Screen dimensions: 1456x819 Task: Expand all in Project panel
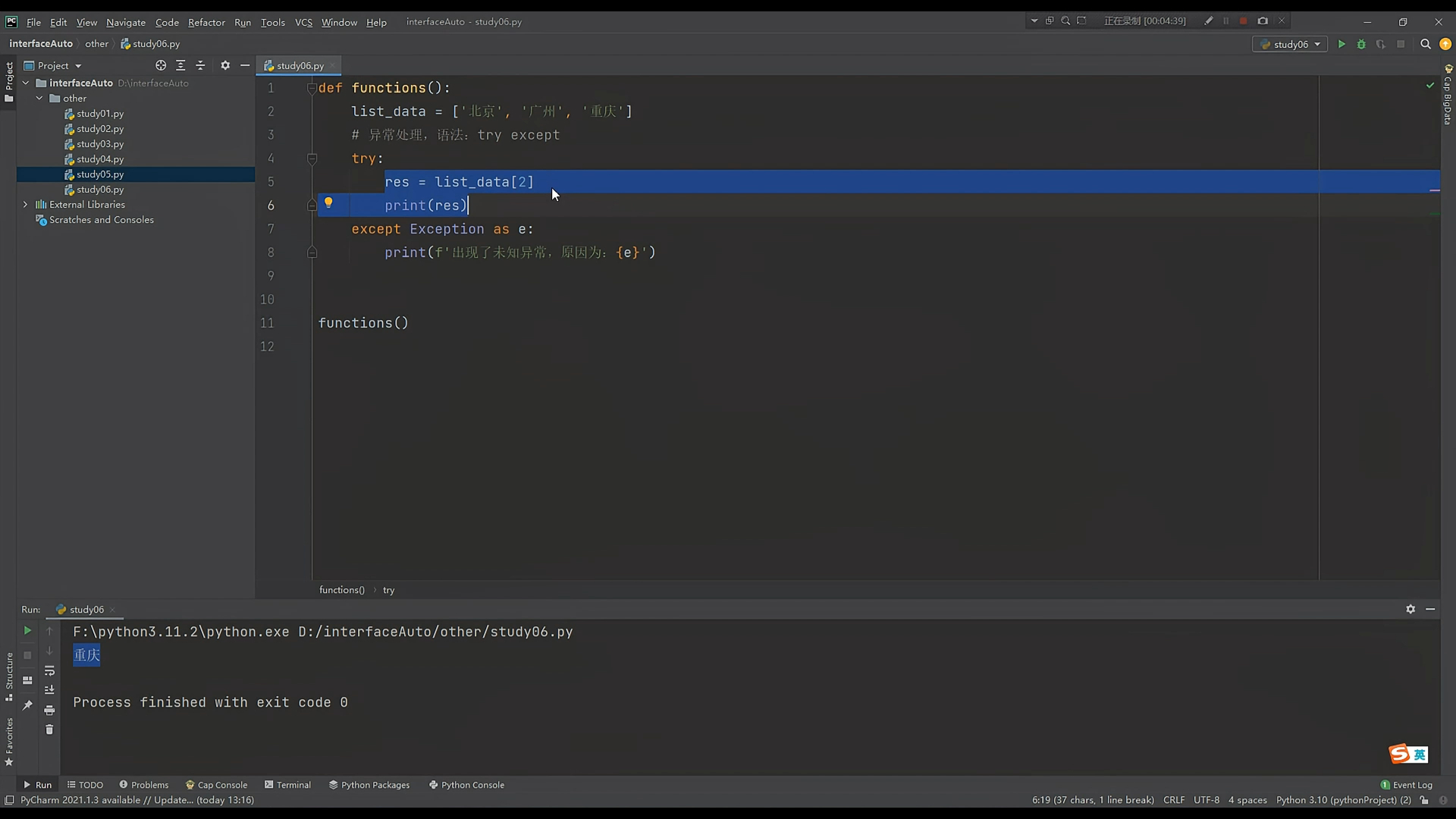pos(180,65)
